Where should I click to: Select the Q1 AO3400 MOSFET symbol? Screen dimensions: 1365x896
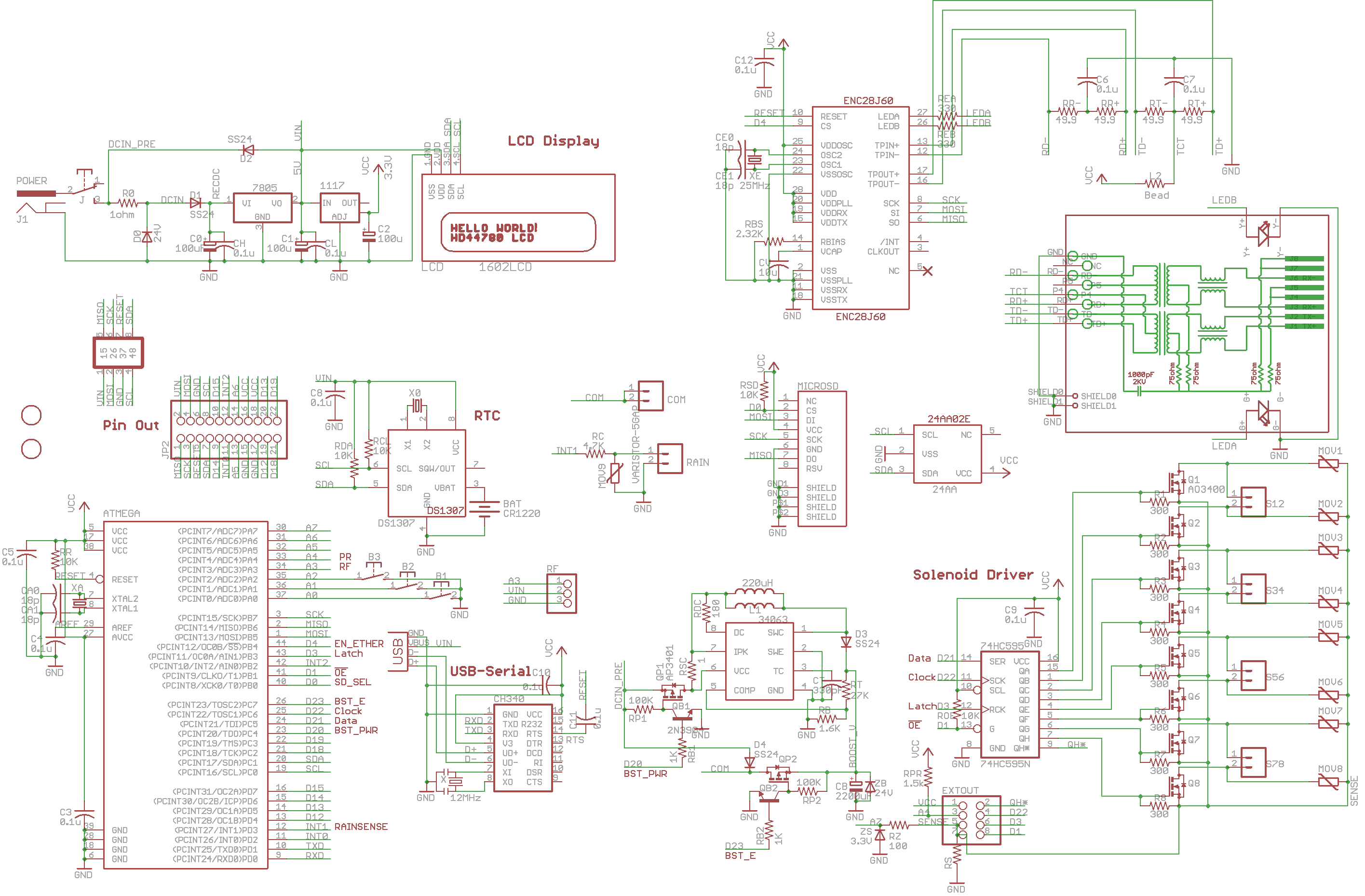(1176, 482)
